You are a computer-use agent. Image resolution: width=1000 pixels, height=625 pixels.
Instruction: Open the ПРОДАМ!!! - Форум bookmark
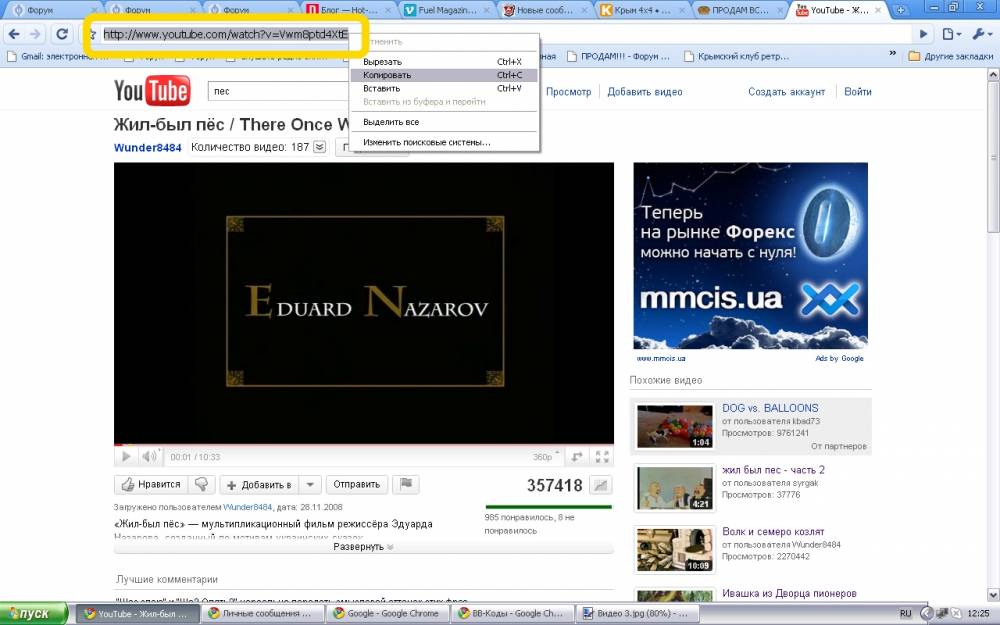click(619, 57)
